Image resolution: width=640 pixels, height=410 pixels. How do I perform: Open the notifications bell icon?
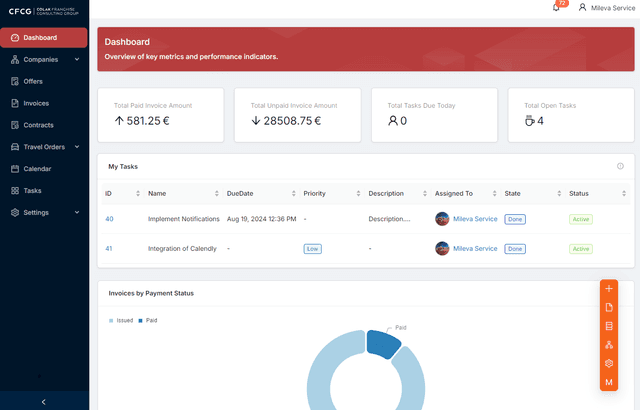pos(556,7)
